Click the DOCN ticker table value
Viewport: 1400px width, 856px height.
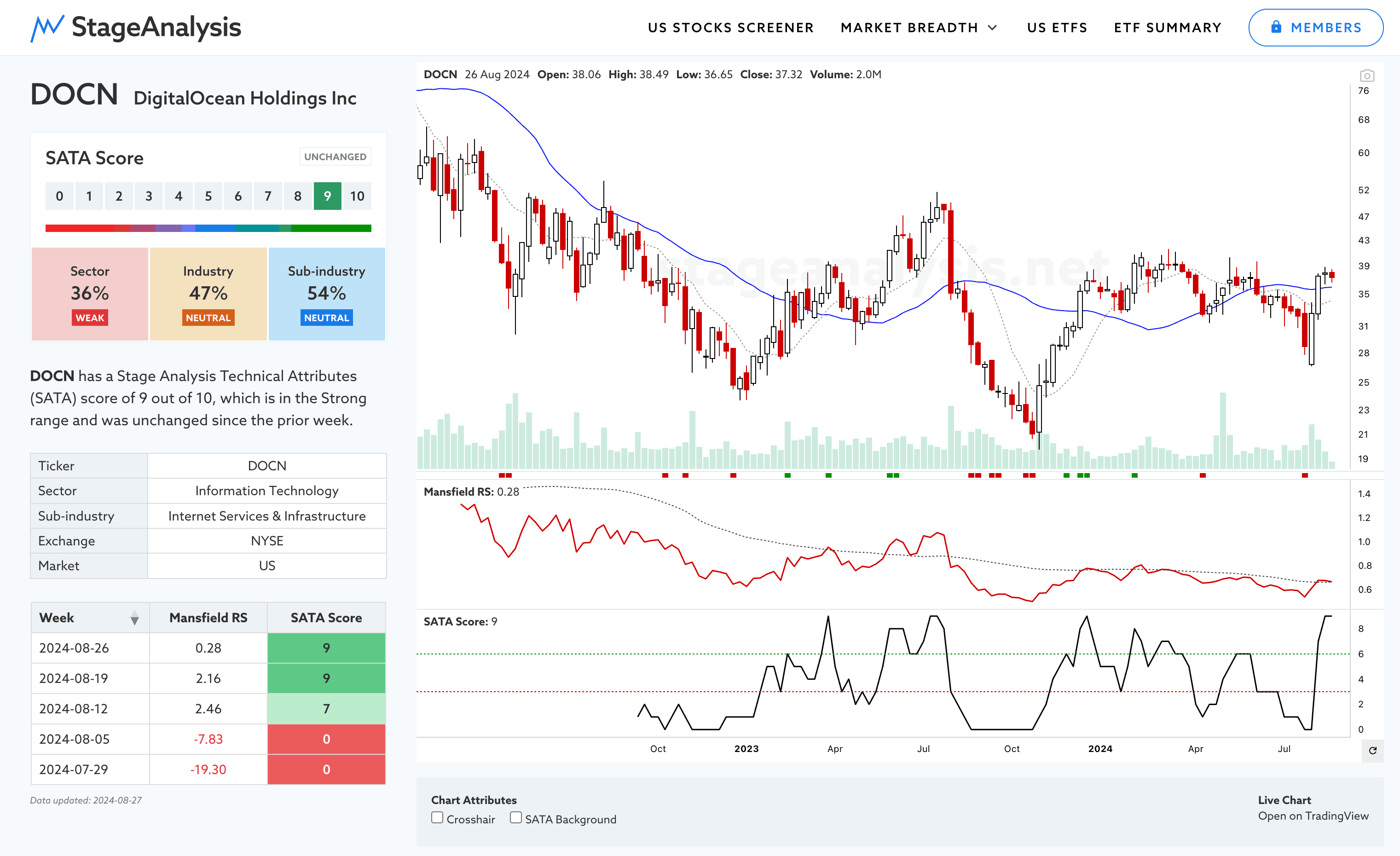click(x=267, y=466)
